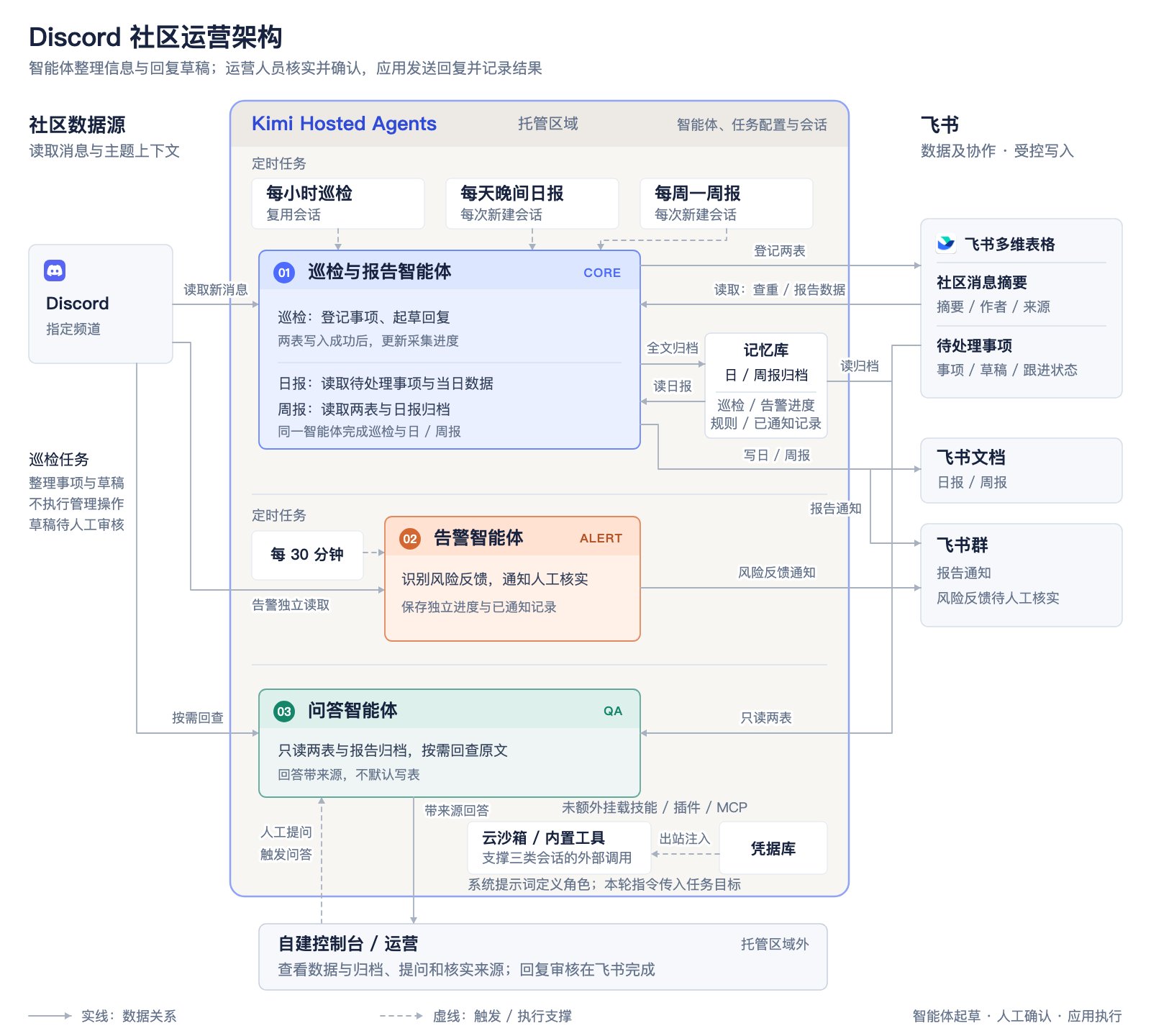Select the 每小时巡检 scheduled task card
The image size is (1151, 1036).
(x=338, y=204)
